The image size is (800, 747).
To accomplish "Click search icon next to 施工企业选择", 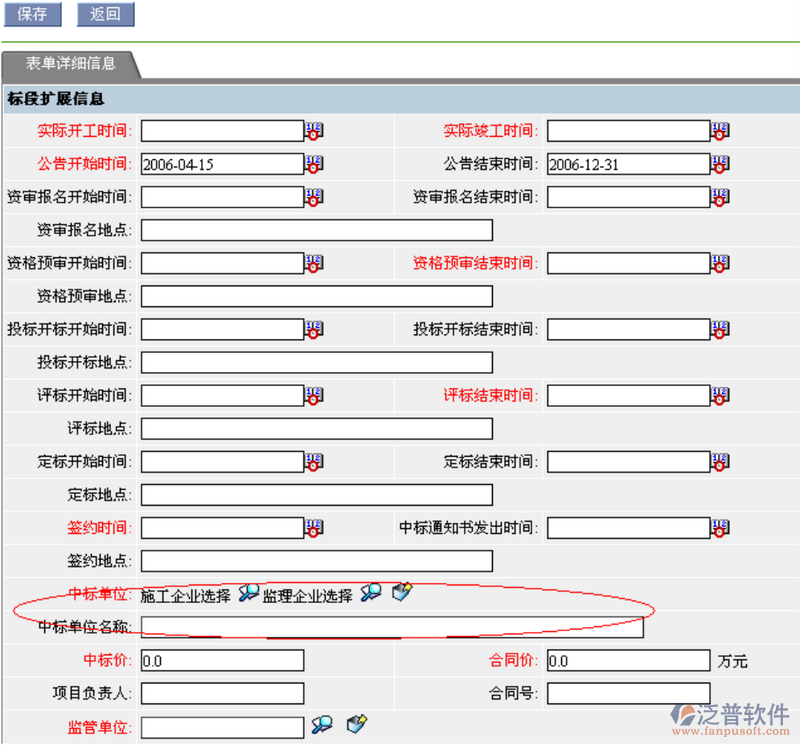I will tap(248, 594).
